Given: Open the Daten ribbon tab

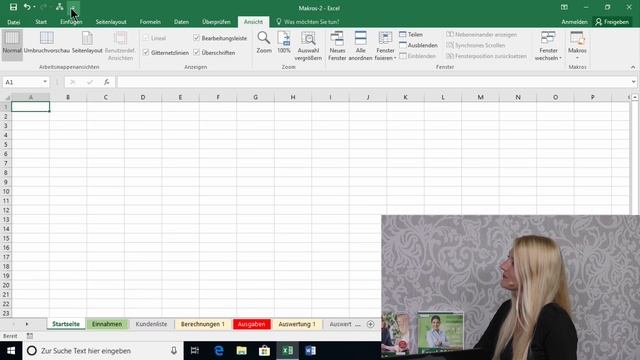Looking at the screenshot, I should coord(181,22).
